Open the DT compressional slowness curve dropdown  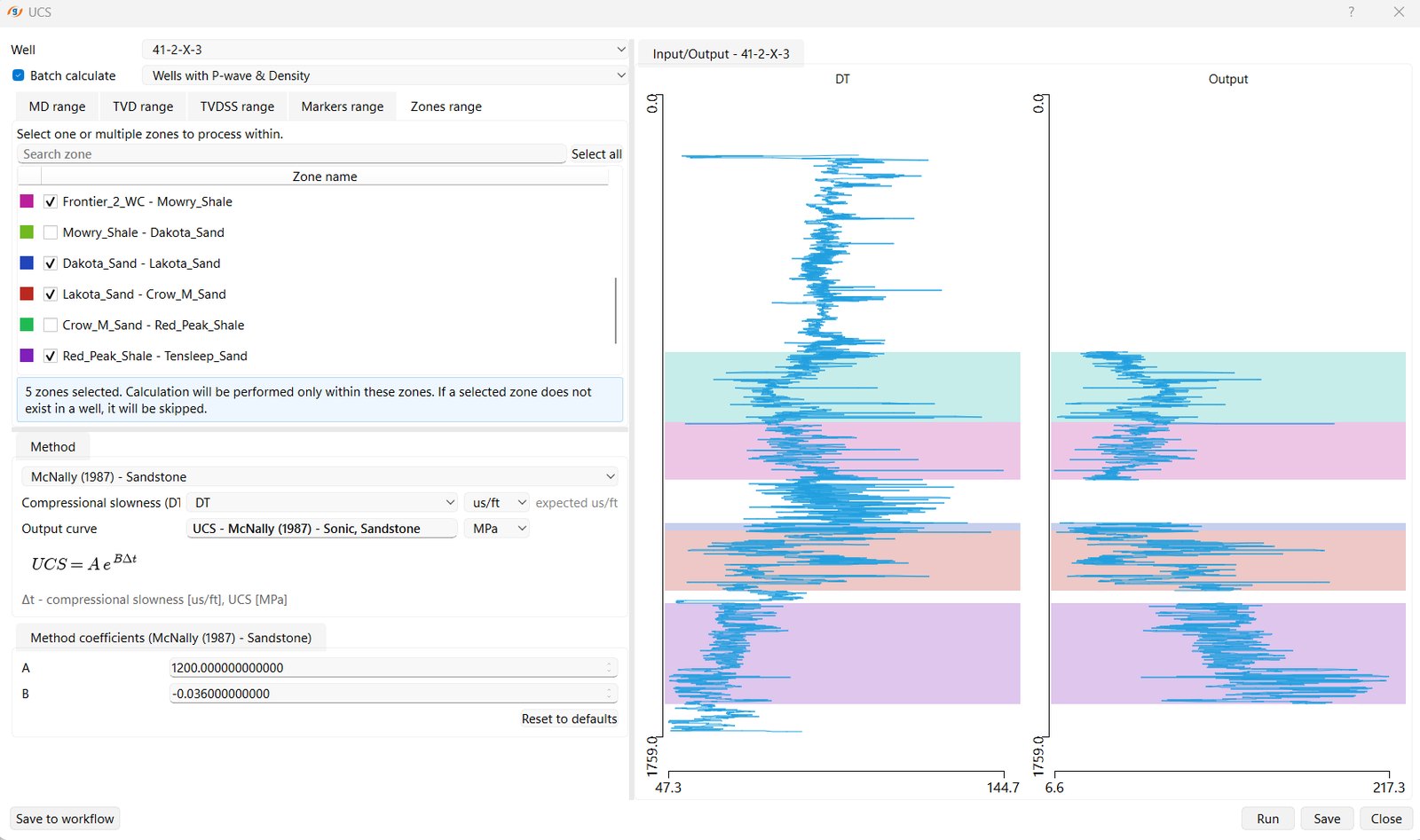point(323,502)
